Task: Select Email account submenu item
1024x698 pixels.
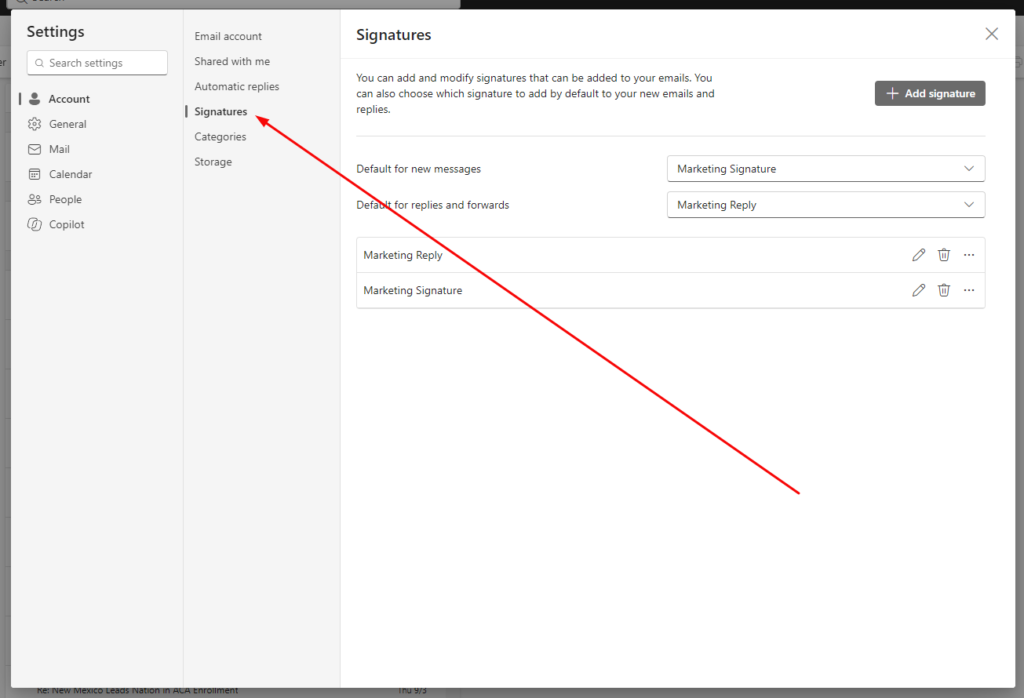Action: (x=228, y=36)
